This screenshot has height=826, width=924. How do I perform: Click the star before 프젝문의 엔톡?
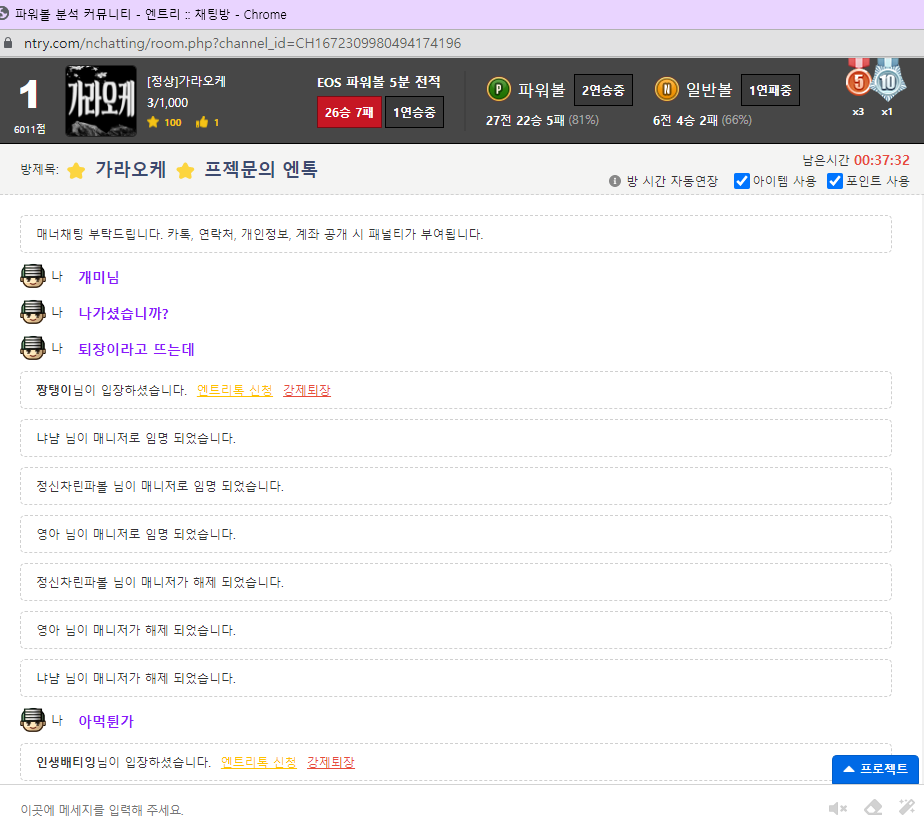[185, 171]
